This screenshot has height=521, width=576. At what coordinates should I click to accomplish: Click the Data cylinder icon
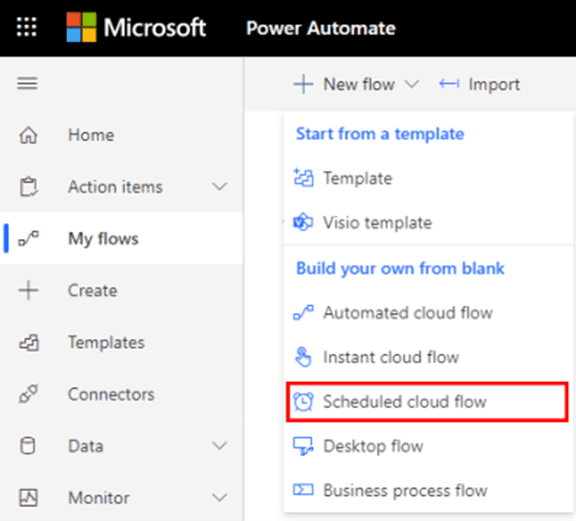28,446
